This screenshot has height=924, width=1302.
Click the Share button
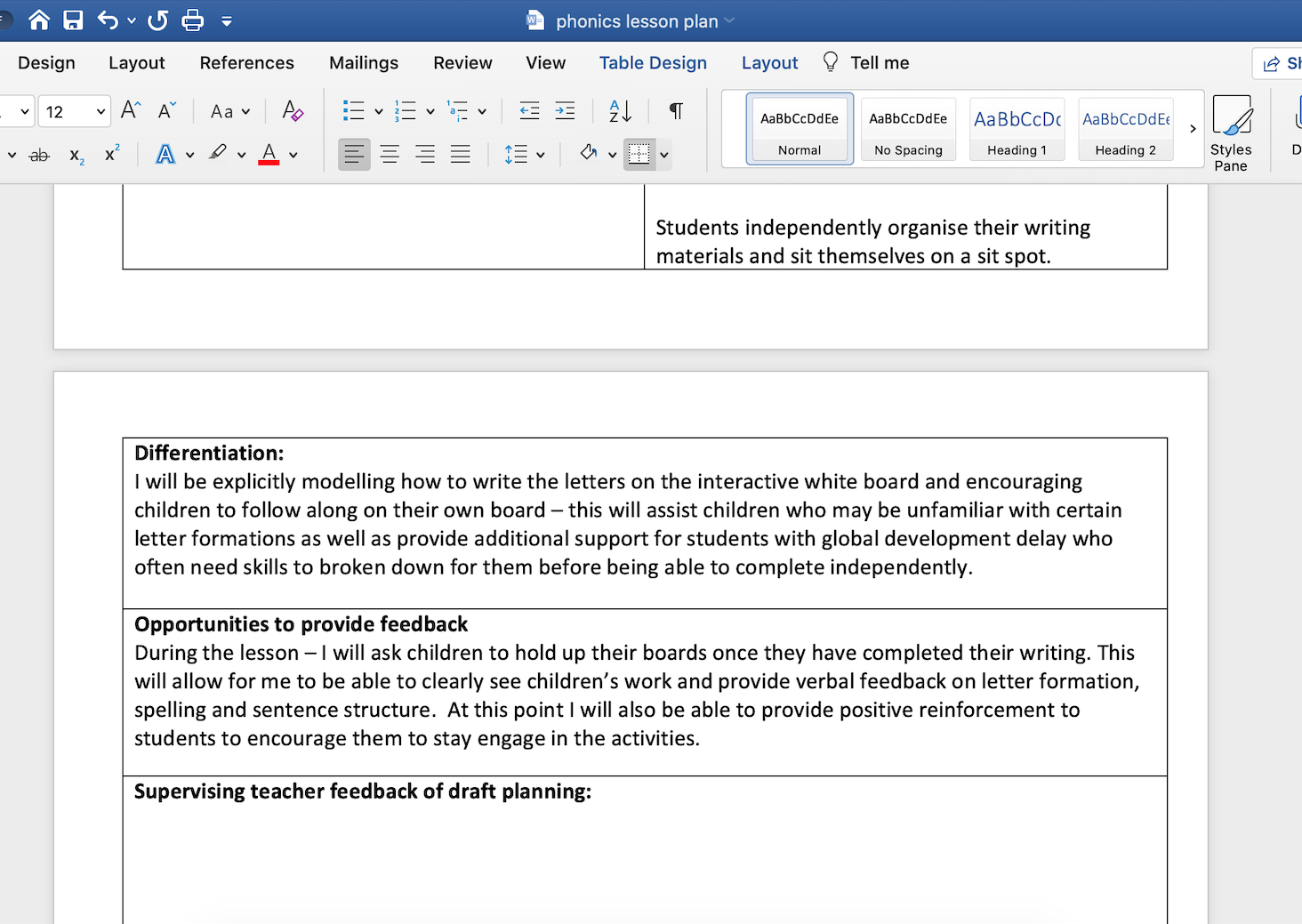click(x=1281, y=63)
